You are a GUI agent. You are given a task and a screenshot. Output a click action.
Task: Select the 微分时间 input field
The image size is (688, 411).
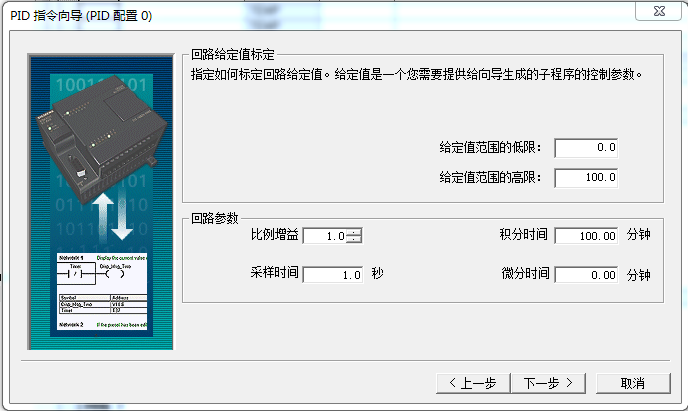point(587,274)
